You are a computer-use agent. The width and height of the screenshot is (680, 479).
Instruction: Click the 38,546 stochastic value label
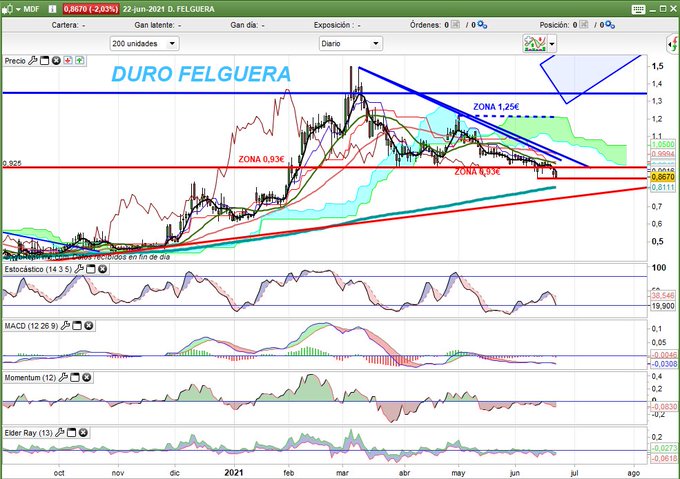[663, 296]
